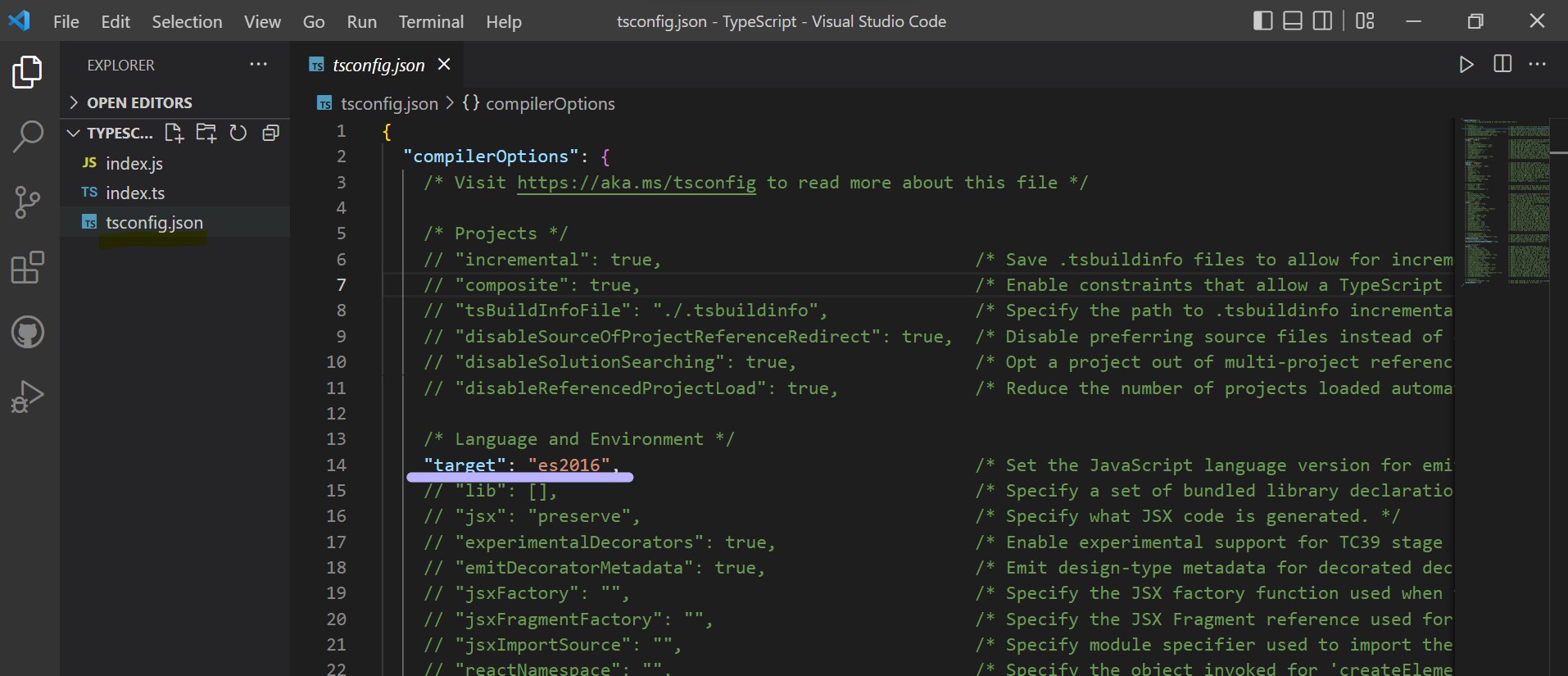Collapse all folders in explorer

coord(270,133)
